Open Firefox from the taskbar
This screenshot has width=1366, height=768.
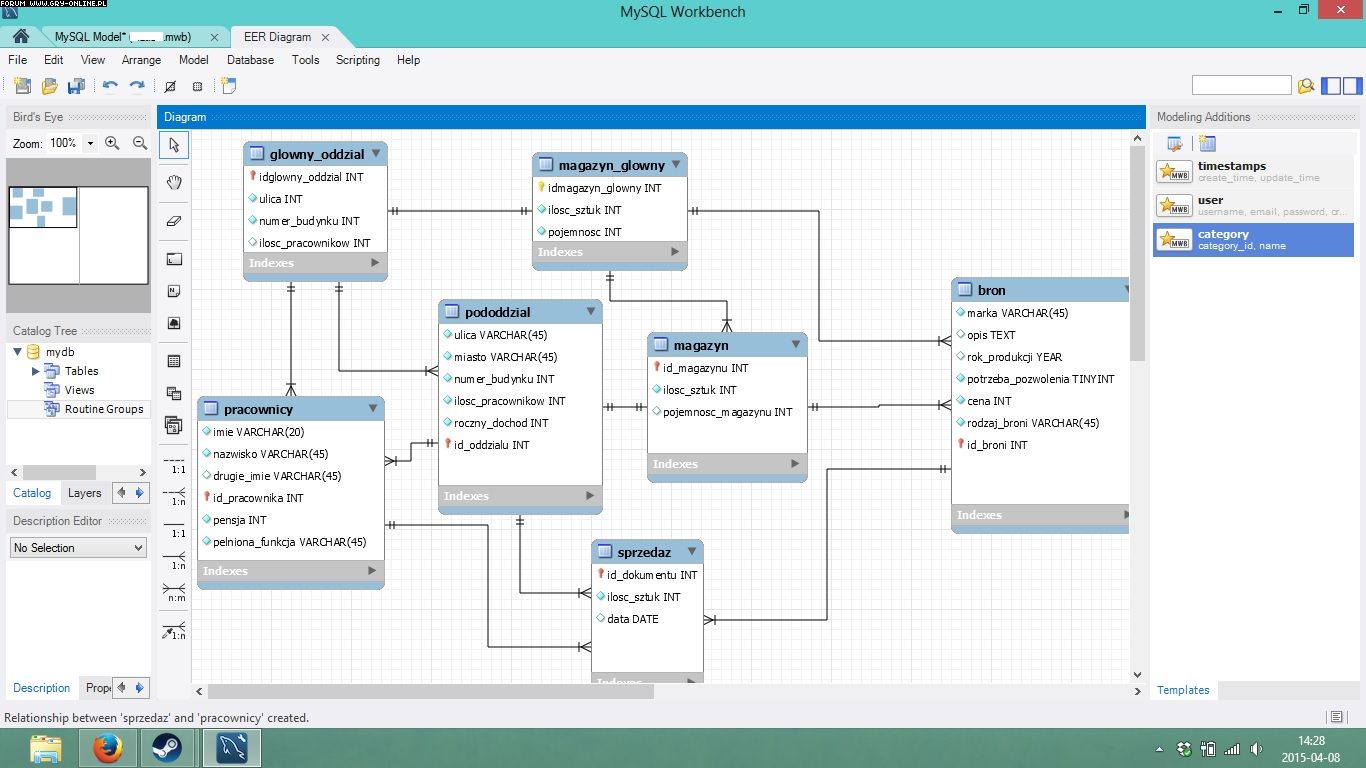[107, 748]
